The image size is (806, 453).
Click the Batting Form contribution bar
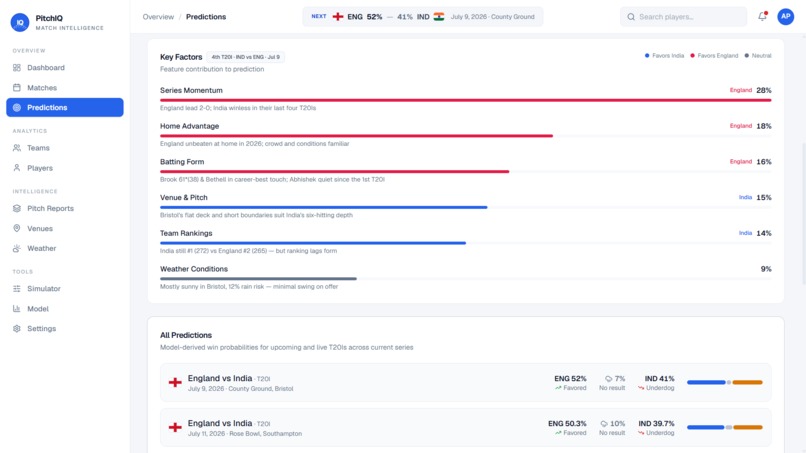(335, 172)
